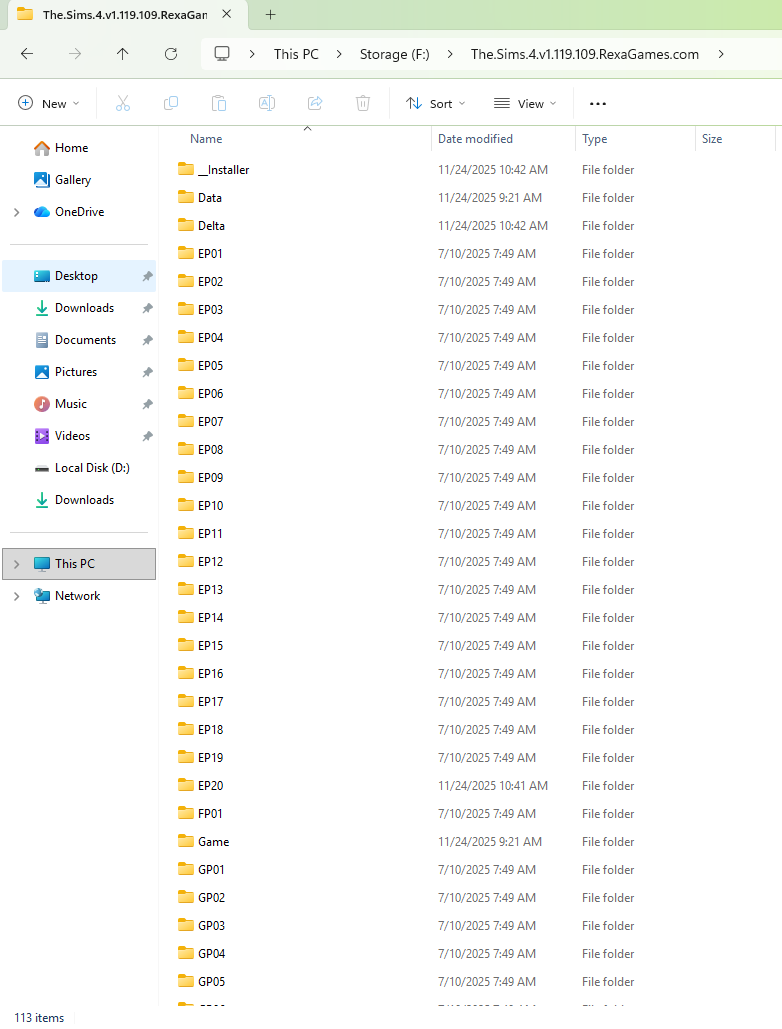Close the The.Sims.4 tab
The height and width of the screenshot is (1029, 782).
[226, 14]
